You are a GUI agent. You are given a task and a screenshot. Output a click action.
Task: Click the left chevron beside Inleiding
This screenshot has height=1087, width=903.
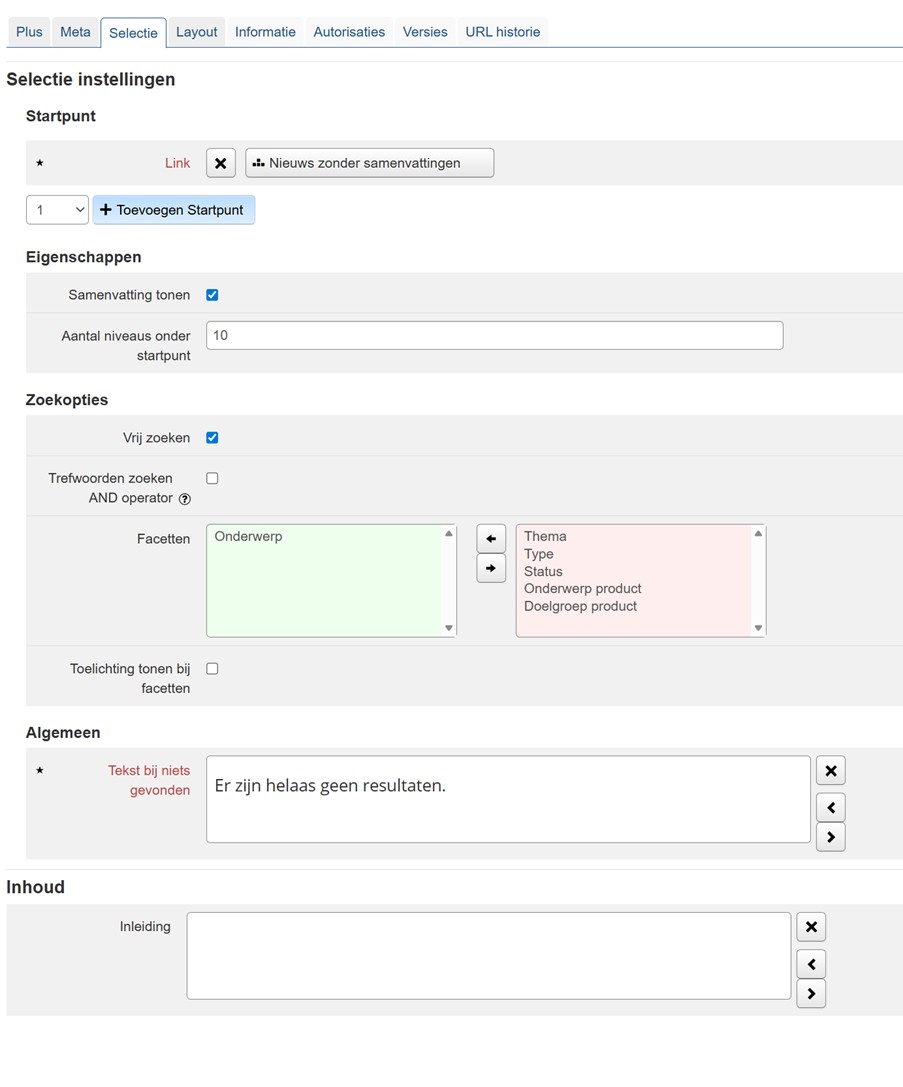pos(811,964)
